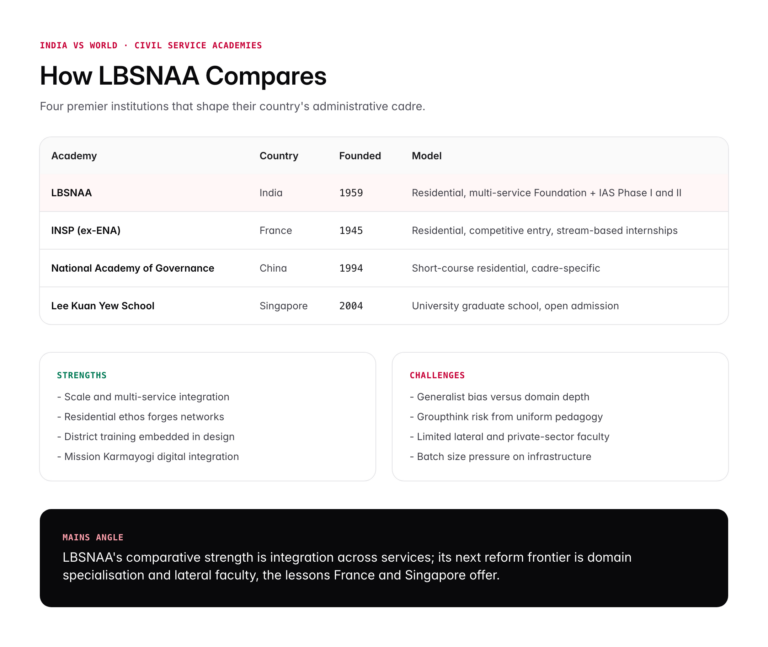Screen dimensions: 768x647
Task: Click the University graduate school model cell
Action: coord(515,306)
